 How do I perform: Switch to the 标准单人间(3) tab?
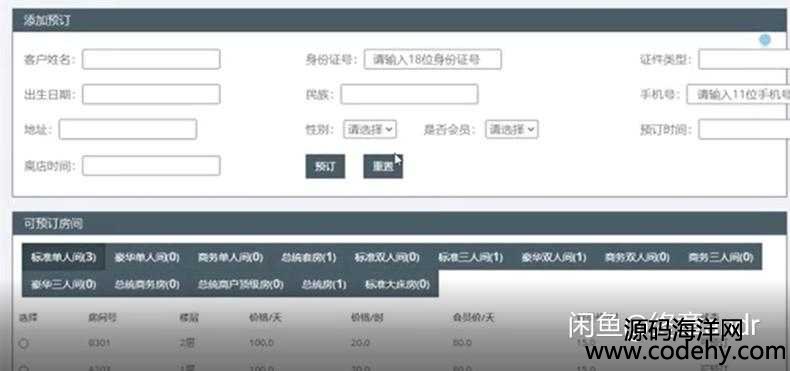[x=63, y=257]
